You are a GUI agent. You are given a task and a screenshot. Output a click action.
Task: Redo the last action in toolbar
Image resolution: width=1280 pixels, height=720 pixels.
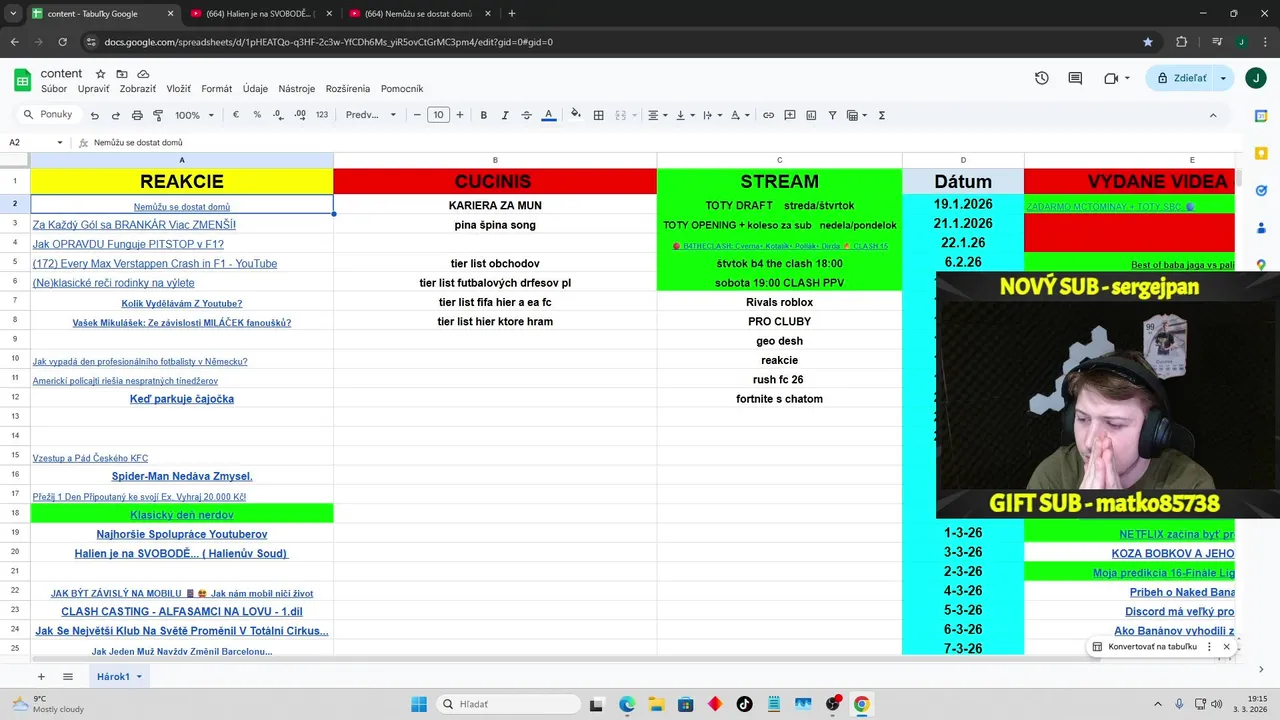click(116, 115)
